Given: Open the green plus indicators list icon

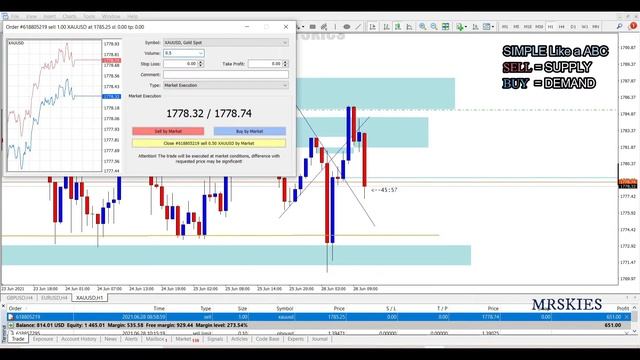Looking at the screenshot, I should [x=460, y=27].
